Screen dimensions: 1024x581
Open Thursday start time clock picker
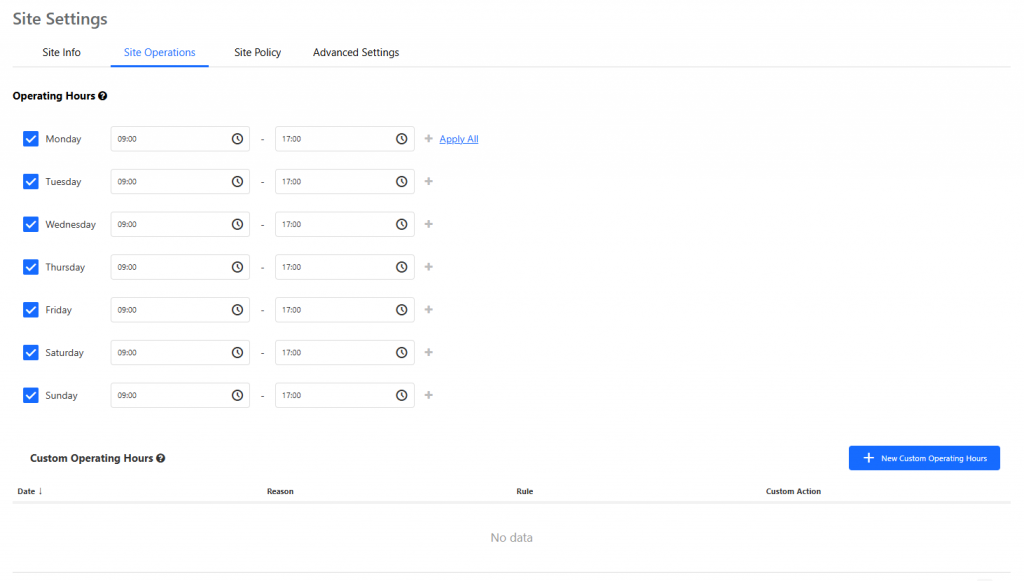coord(237,267)
